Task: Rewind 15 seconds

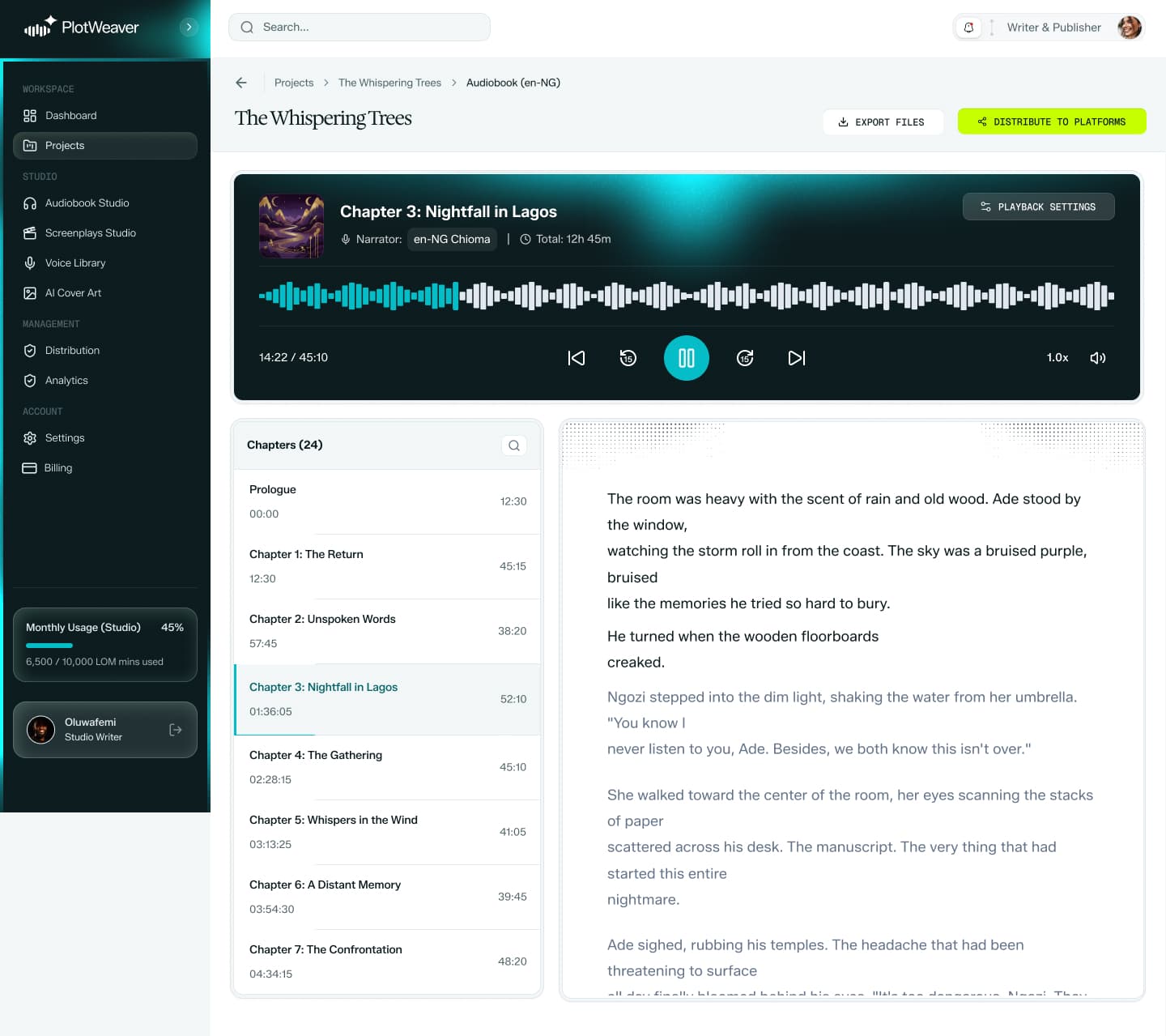Action: click(x=628, y=358)
